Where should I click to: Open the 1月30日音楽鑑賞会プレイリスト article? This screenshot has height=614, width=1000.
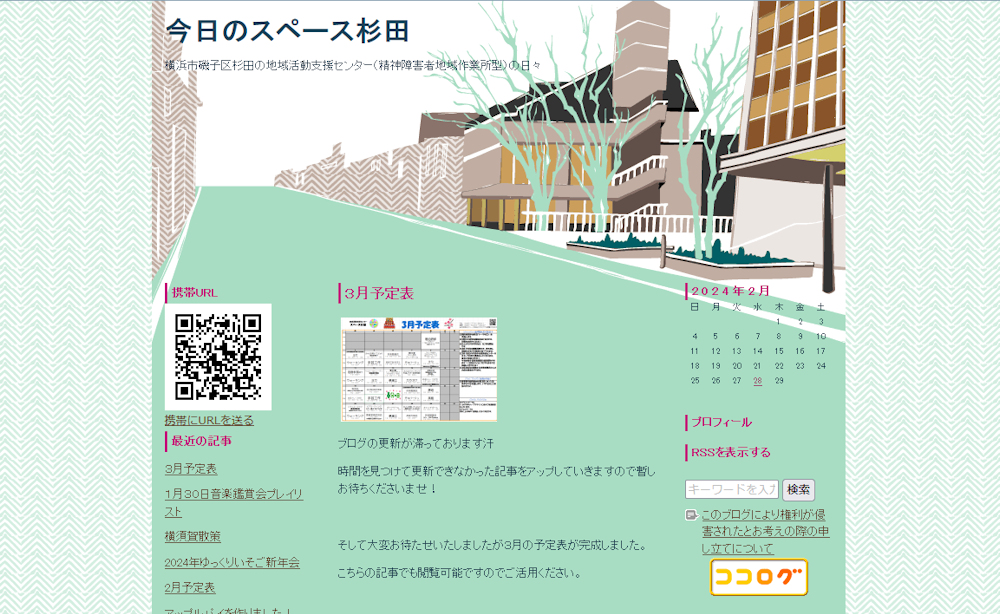(234, 502)
